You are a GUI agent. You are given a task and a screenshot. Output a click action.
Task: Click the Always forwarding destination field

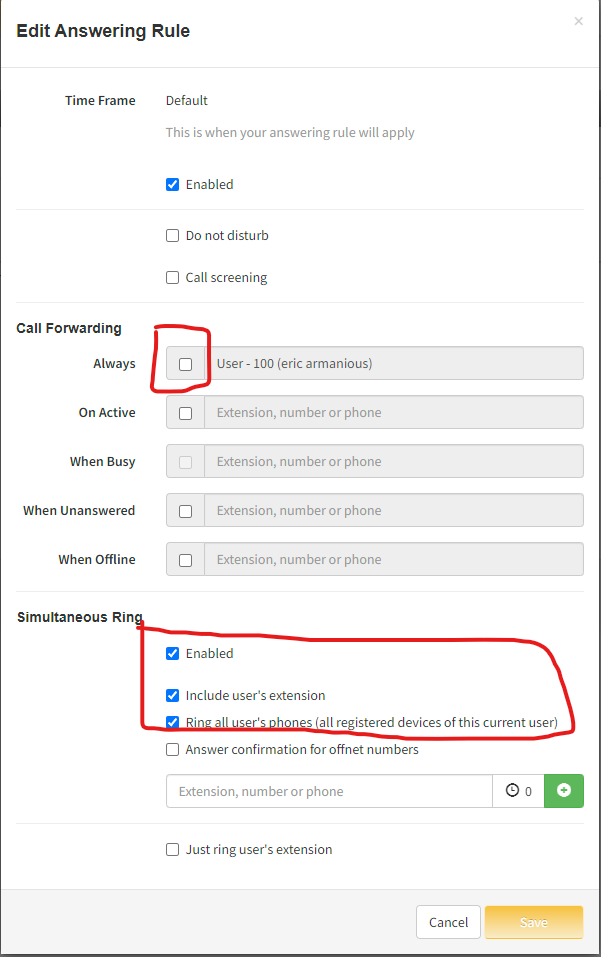pyautogui.click(x=394, y=364)
